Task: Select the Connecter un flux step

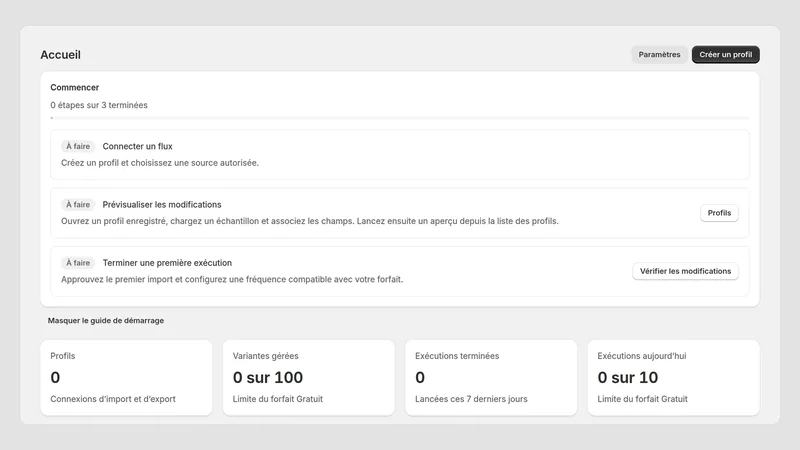Action: coord(399,155)
